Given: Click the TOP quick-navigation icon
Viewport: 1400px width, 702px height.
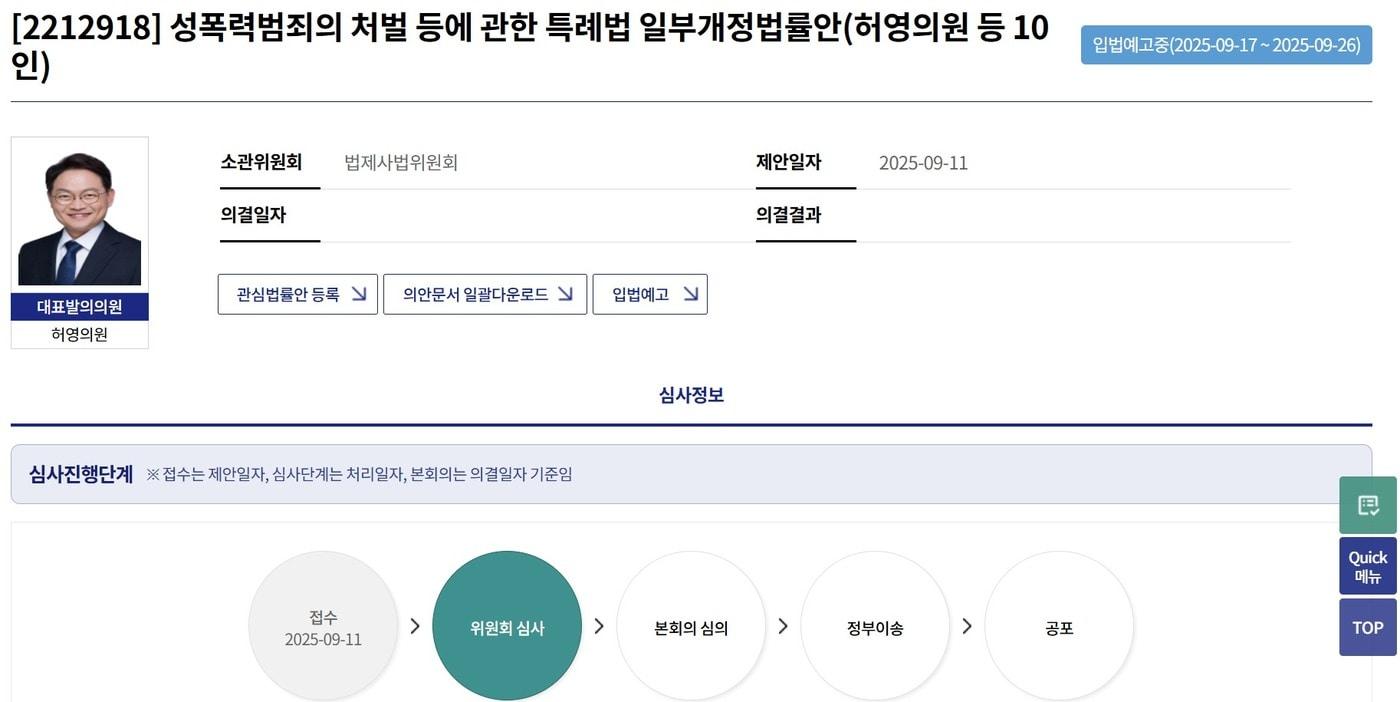Looking at the screenshot, I should pyautogui.click(x=1367, y=627).
